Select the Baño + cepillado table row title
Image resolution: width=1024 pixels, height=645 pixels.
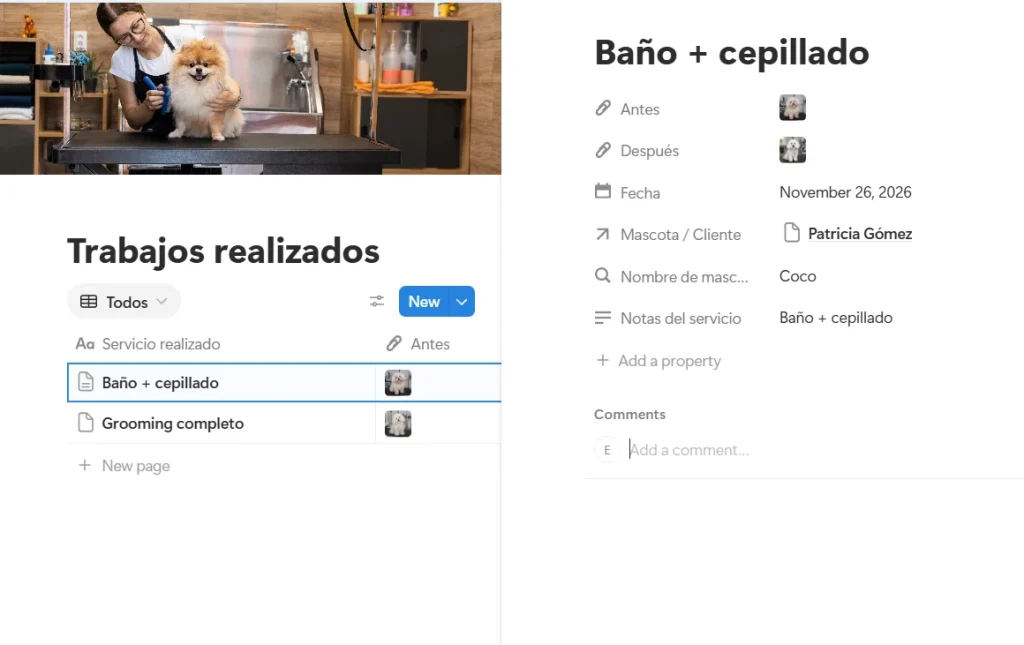160,383
